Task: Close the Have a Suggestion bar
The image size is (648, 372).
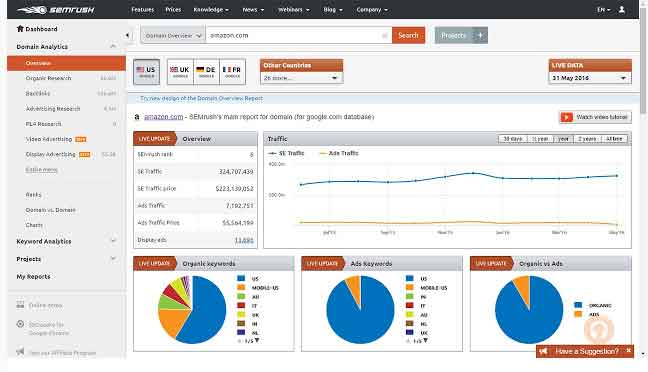Action: [628, 351]
